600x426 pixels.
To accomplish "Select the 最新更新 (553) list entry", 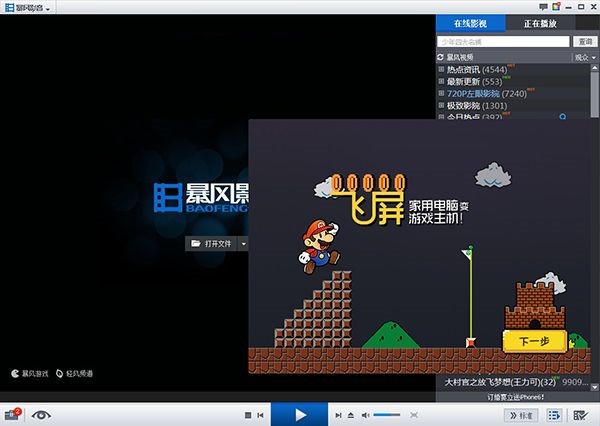I will pyautogui.click(x=474, y=82).
